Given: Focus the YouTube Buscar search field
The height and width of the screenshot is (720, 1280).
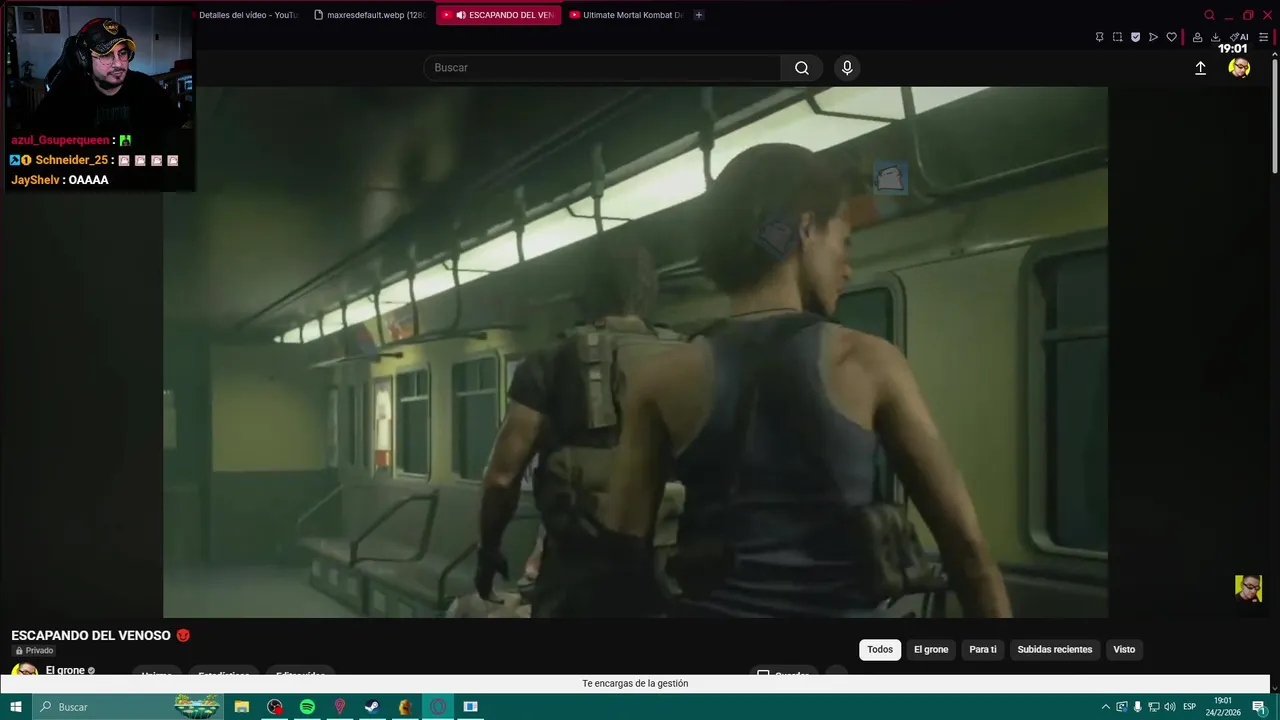Looking at the screenshot, I should 602,68.
